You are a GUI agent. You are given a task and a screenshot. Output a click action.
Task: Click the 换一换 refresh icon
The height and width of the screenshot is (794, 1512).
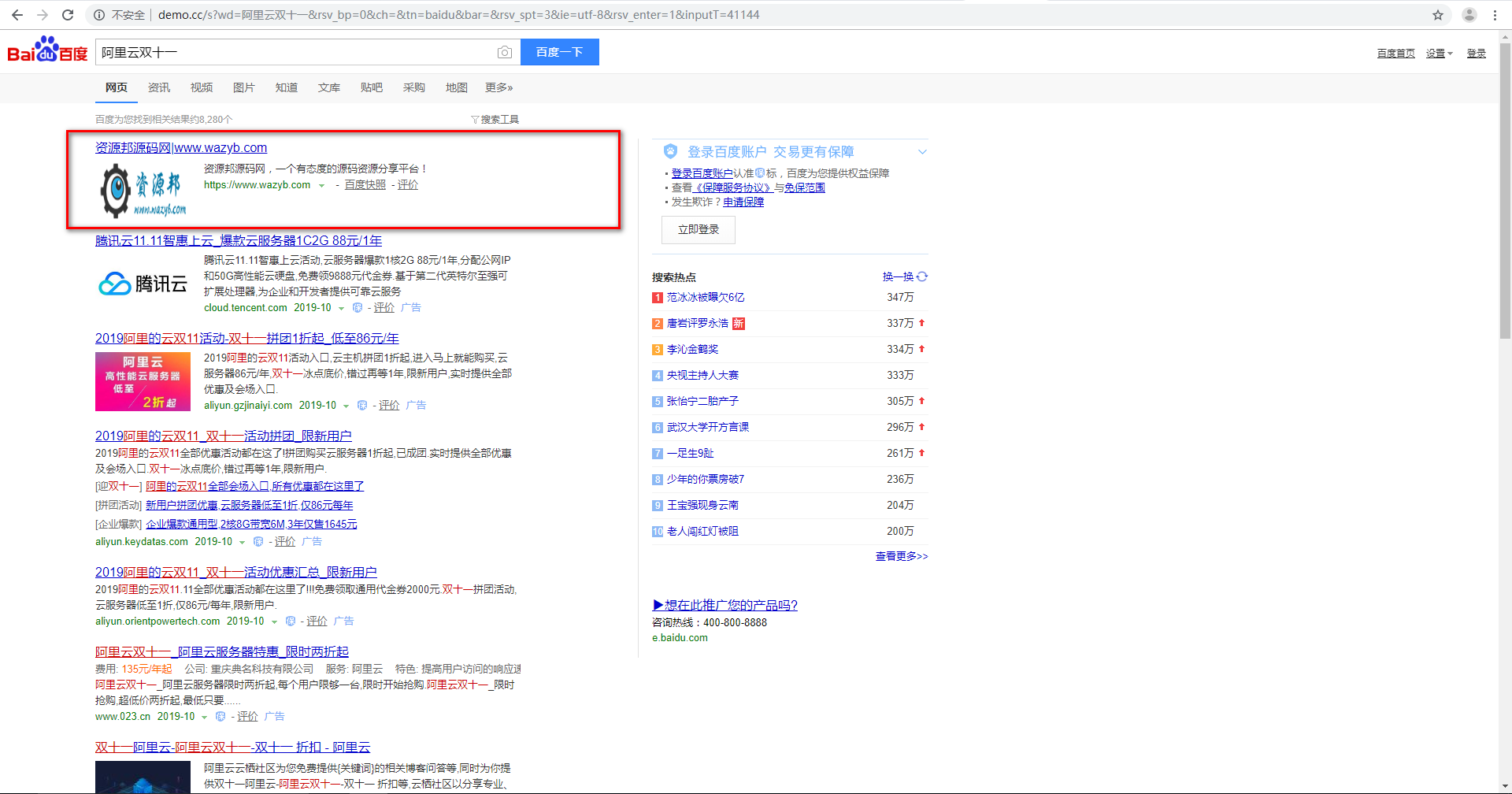point(922,276)
